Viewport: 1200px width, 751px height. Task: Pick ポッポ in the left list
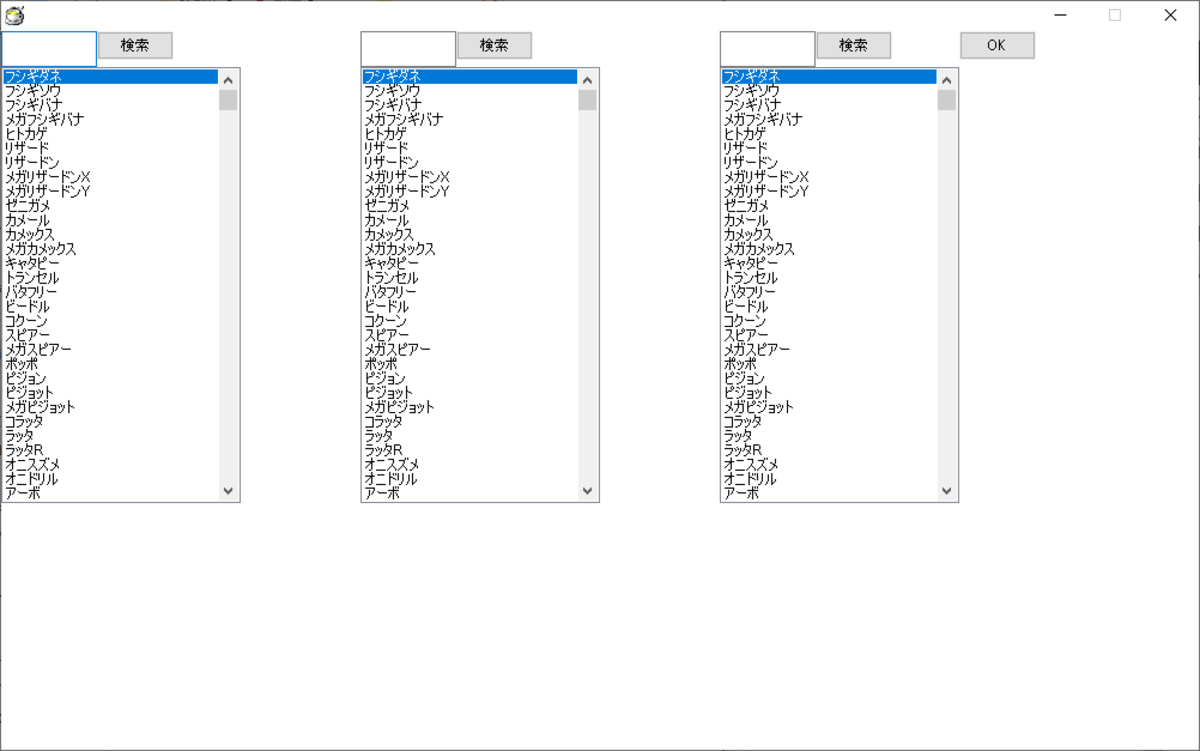[x=110, y=365]
